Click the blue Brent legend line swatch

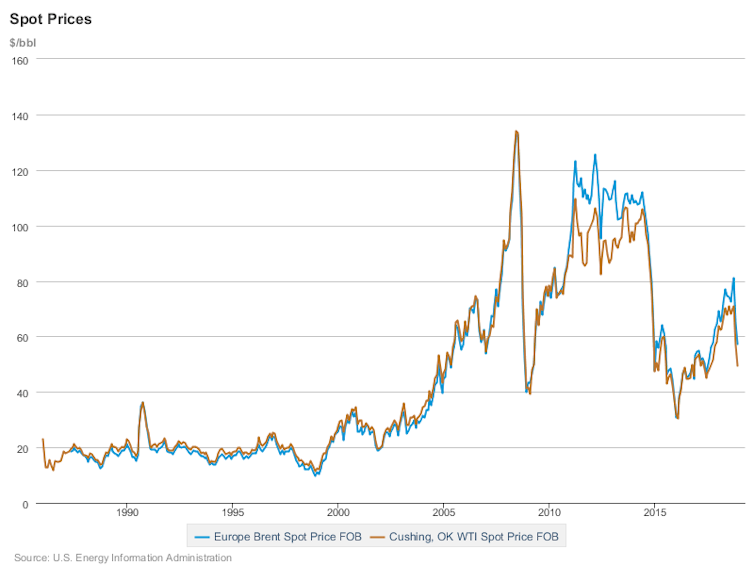(x=201, y=537)
